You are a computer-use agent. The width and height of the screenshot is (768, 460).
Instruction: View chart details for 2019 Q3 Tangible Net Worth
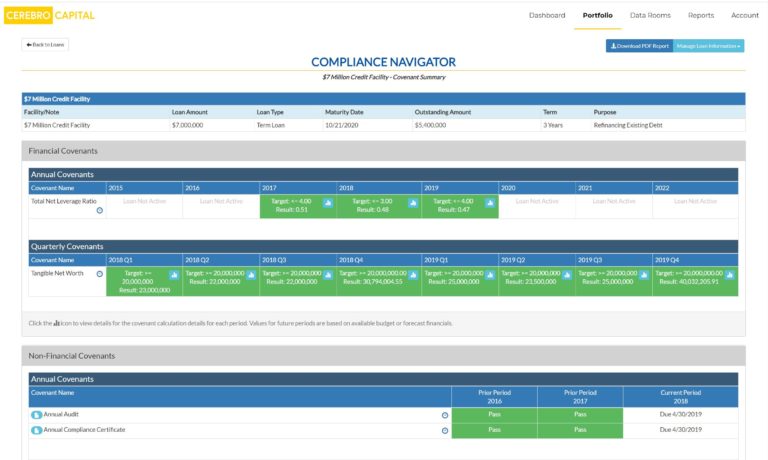click(x=644, y=275)
